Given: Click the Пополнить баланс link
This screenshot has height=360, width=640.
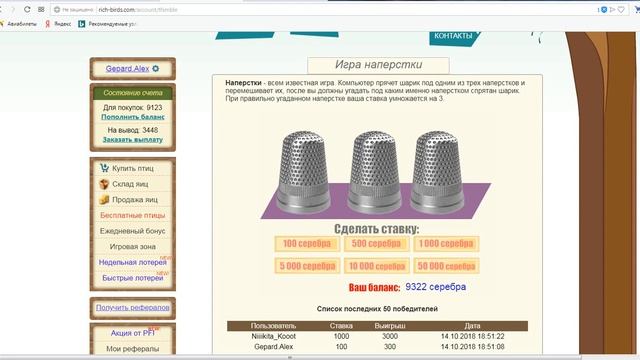Looking at the screenshot, I should pyautogui.click(x=133, y=117).
